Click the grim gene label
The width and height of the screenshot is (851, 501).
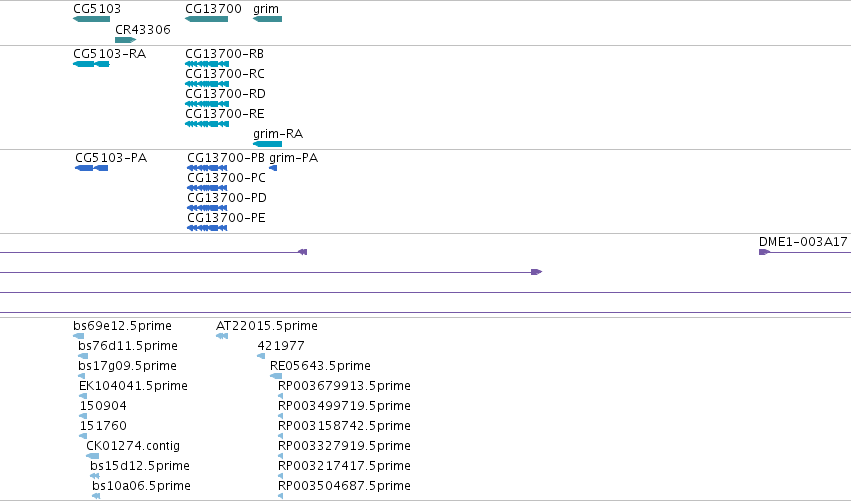pyautogui.click(x=266, y=9)
